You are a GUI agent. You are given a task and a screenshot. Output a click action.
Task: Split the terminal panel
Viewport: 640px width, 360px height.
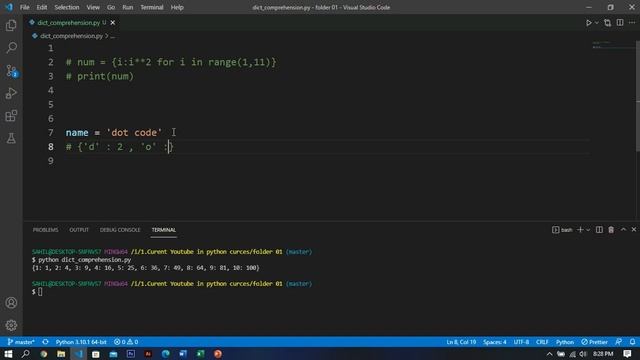pos(599,230)
